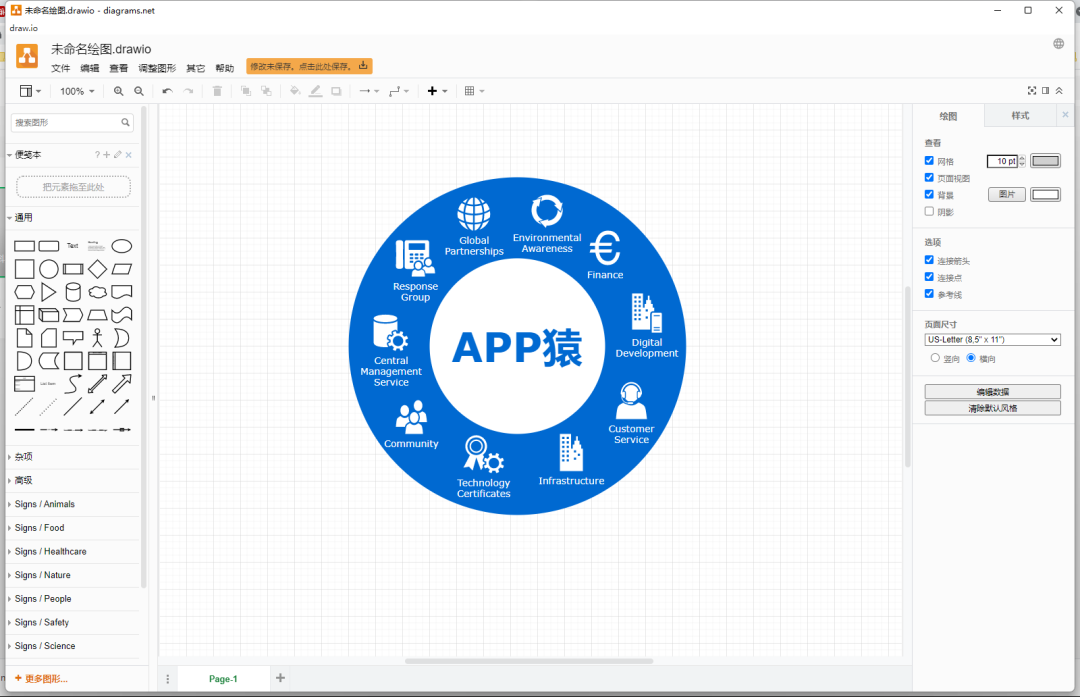Open the insert plus dropdown

[437, 91]
